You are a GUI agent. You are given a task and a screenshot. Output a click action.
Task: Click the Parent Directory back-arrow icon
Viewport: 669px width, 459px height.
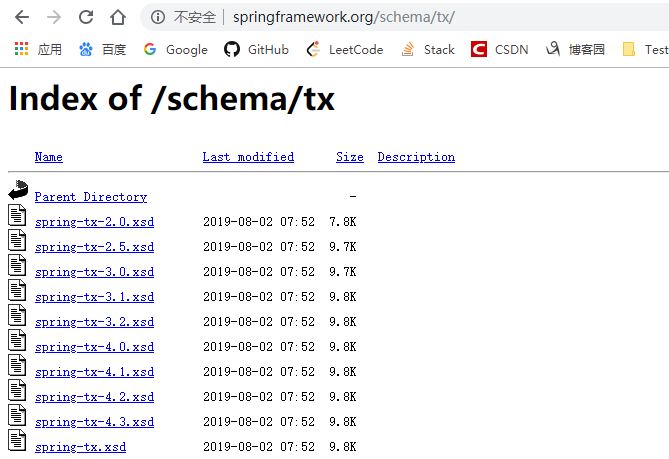18,190
